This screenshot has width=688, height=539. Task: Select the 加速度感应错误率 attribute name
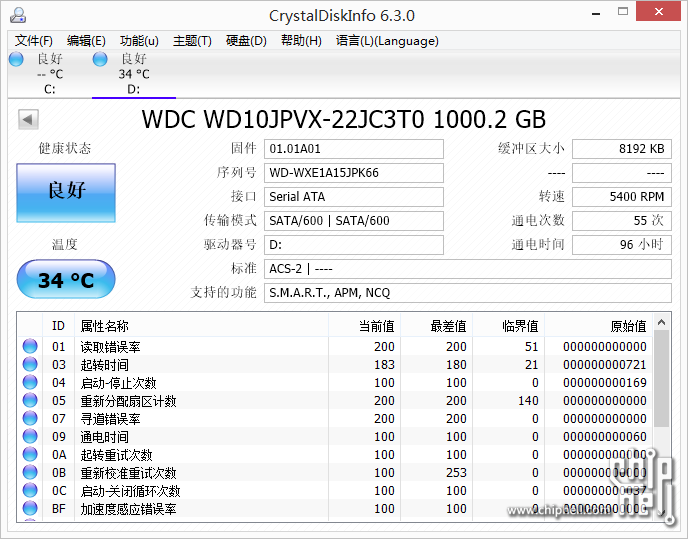pyautogui.click(x=128, y=509)
